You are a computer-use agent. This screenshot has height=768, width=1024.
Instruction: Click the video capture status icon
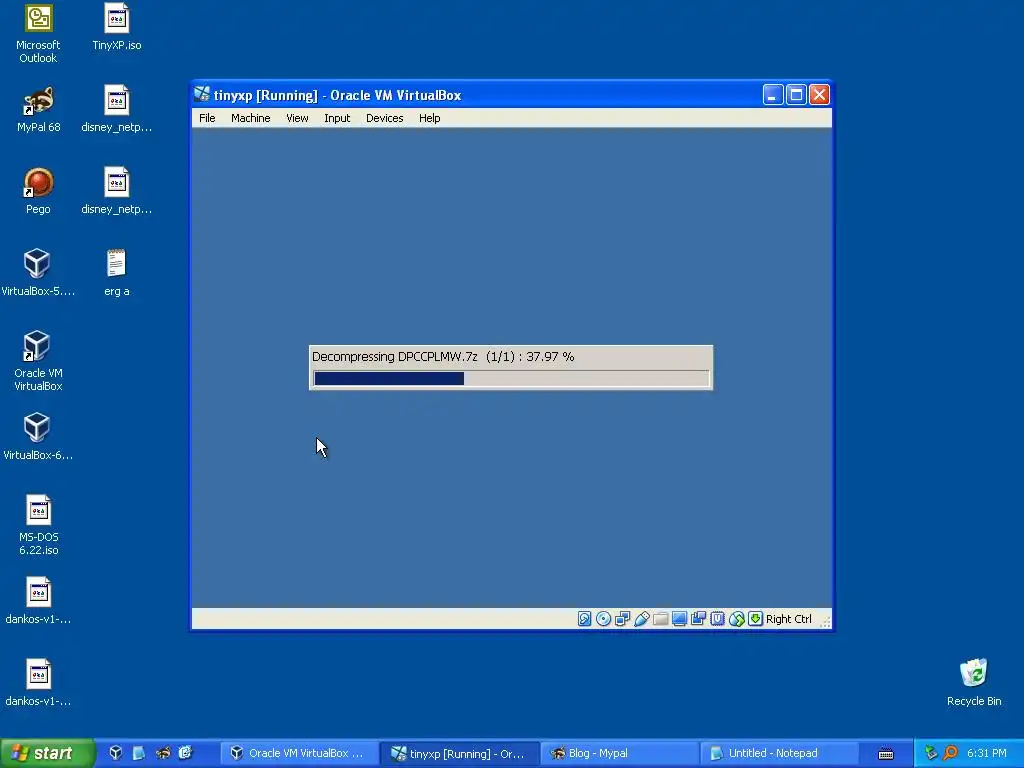click(698, 619)
